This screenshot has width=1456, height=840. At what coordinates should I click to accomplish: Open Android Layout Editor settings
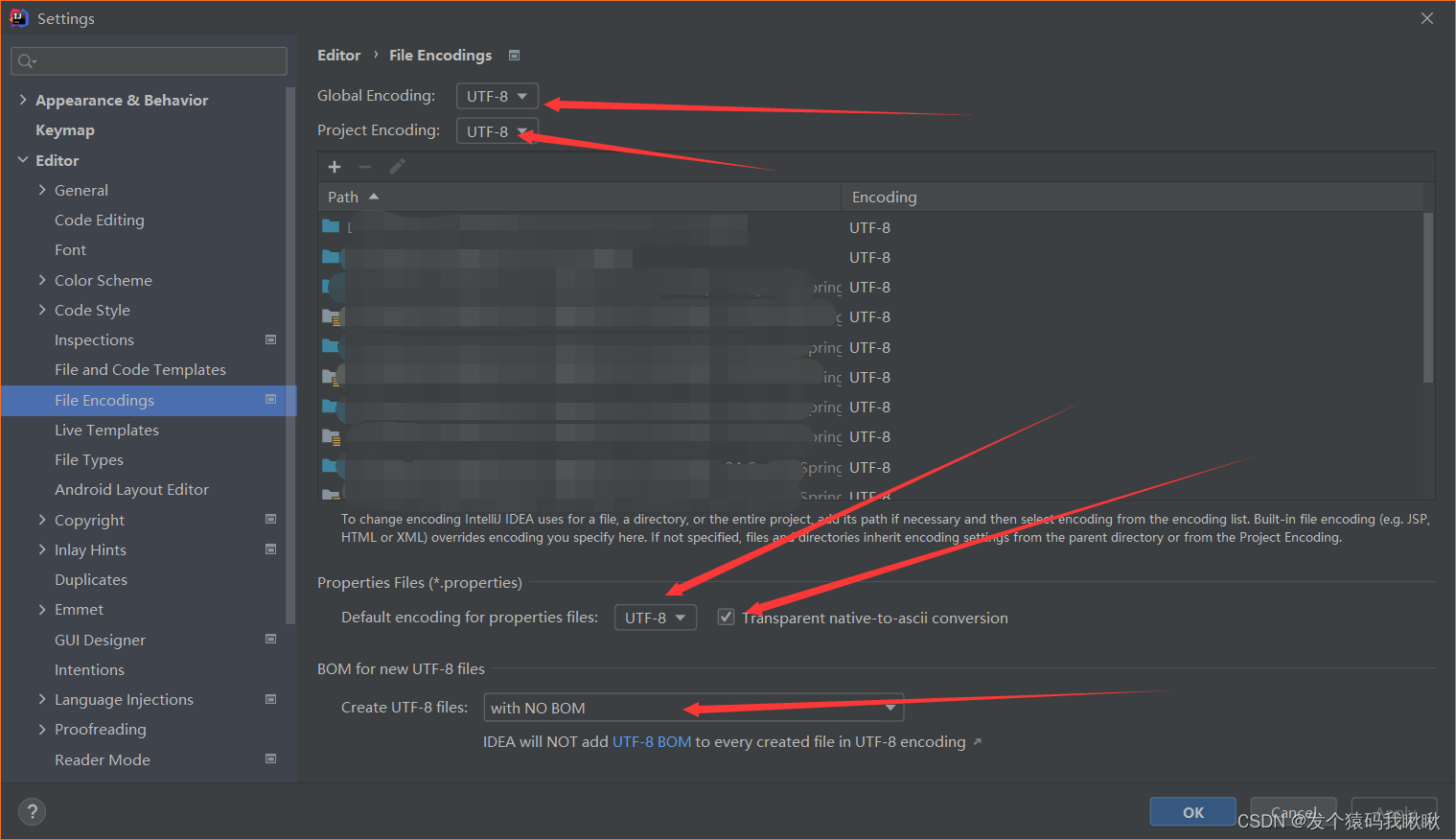pos(131,489)
